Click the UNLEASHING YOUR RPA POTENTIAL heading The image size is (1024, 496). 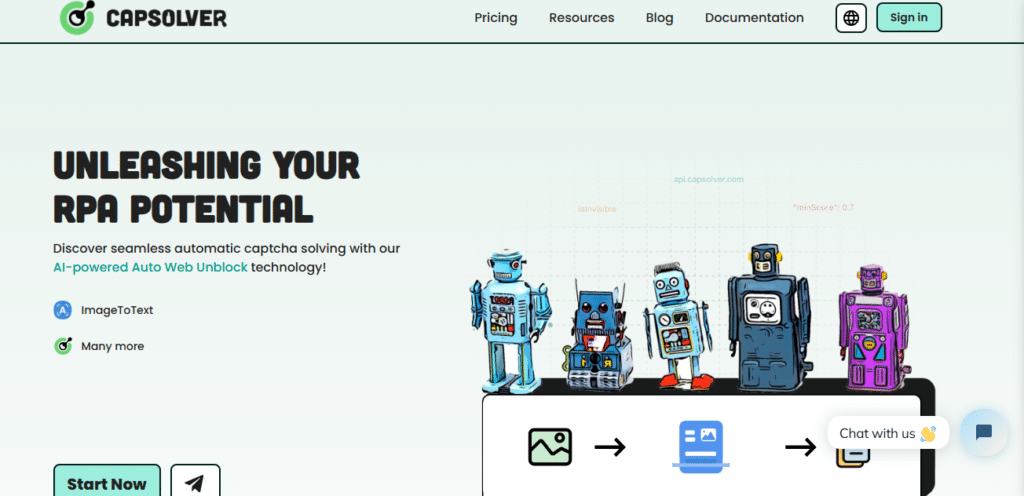tap(206, 187)
